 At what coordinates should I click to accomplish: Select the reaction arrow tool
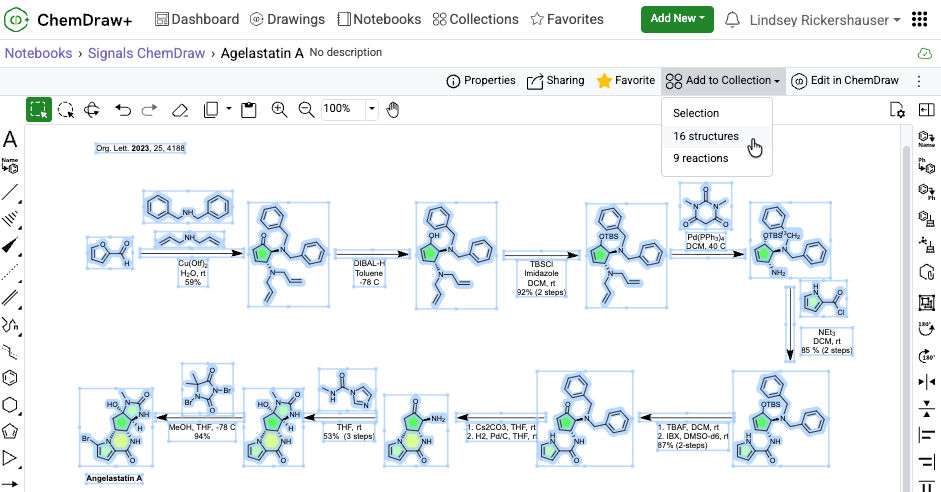pyautogui.click(x=10, y=484)
